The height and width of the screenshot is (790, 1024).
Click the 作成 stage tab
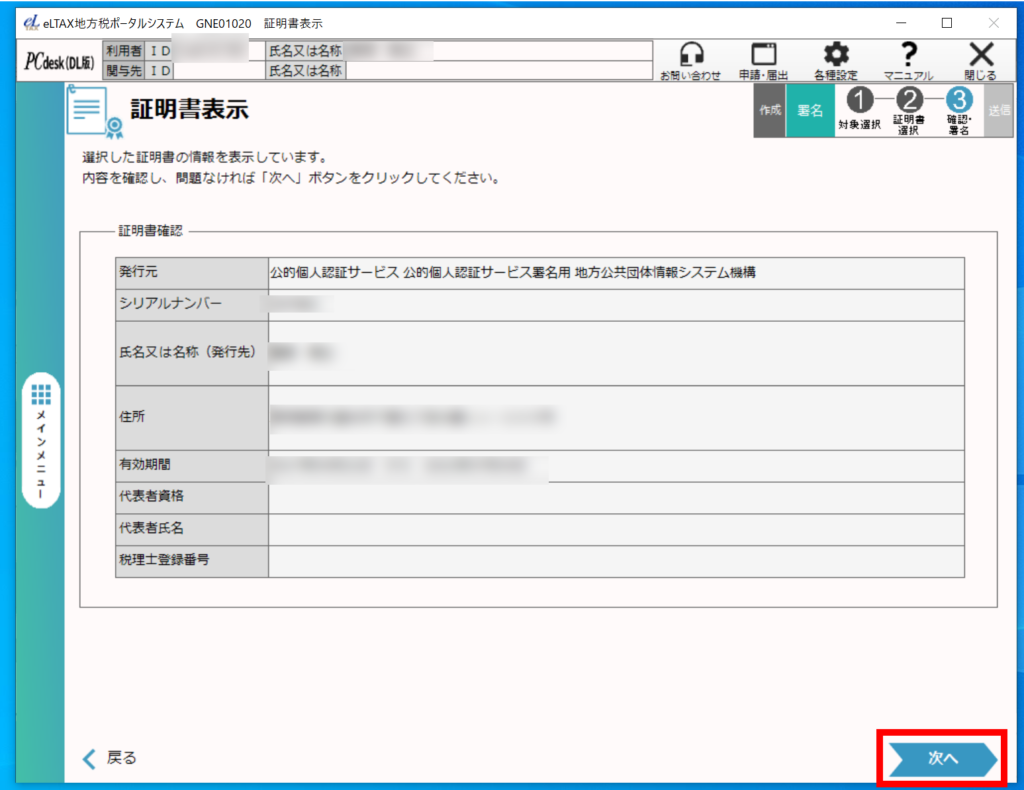pyautogui.click(x=769, y=111)
